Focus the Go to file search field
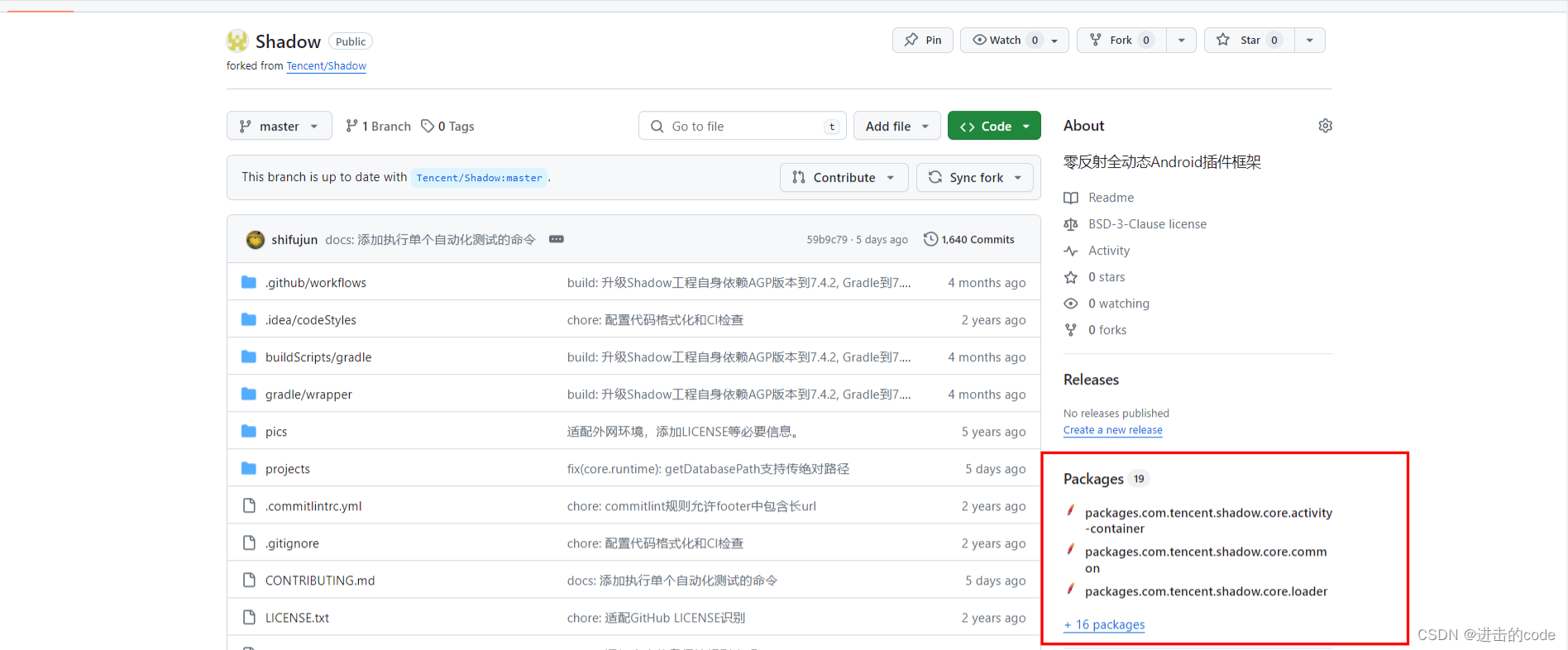1568x650 pixels. pyautogui.click(x=743, y=126)
